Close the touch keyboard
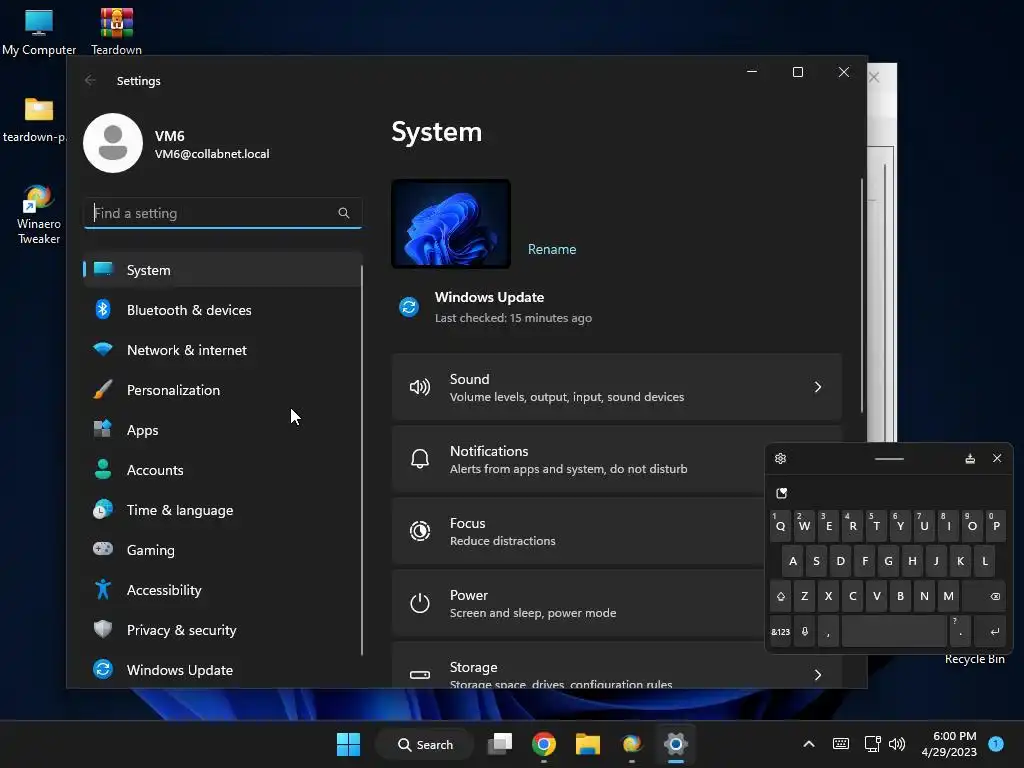Viewport: 1024px width, 768px height. [x=997, y=458]
